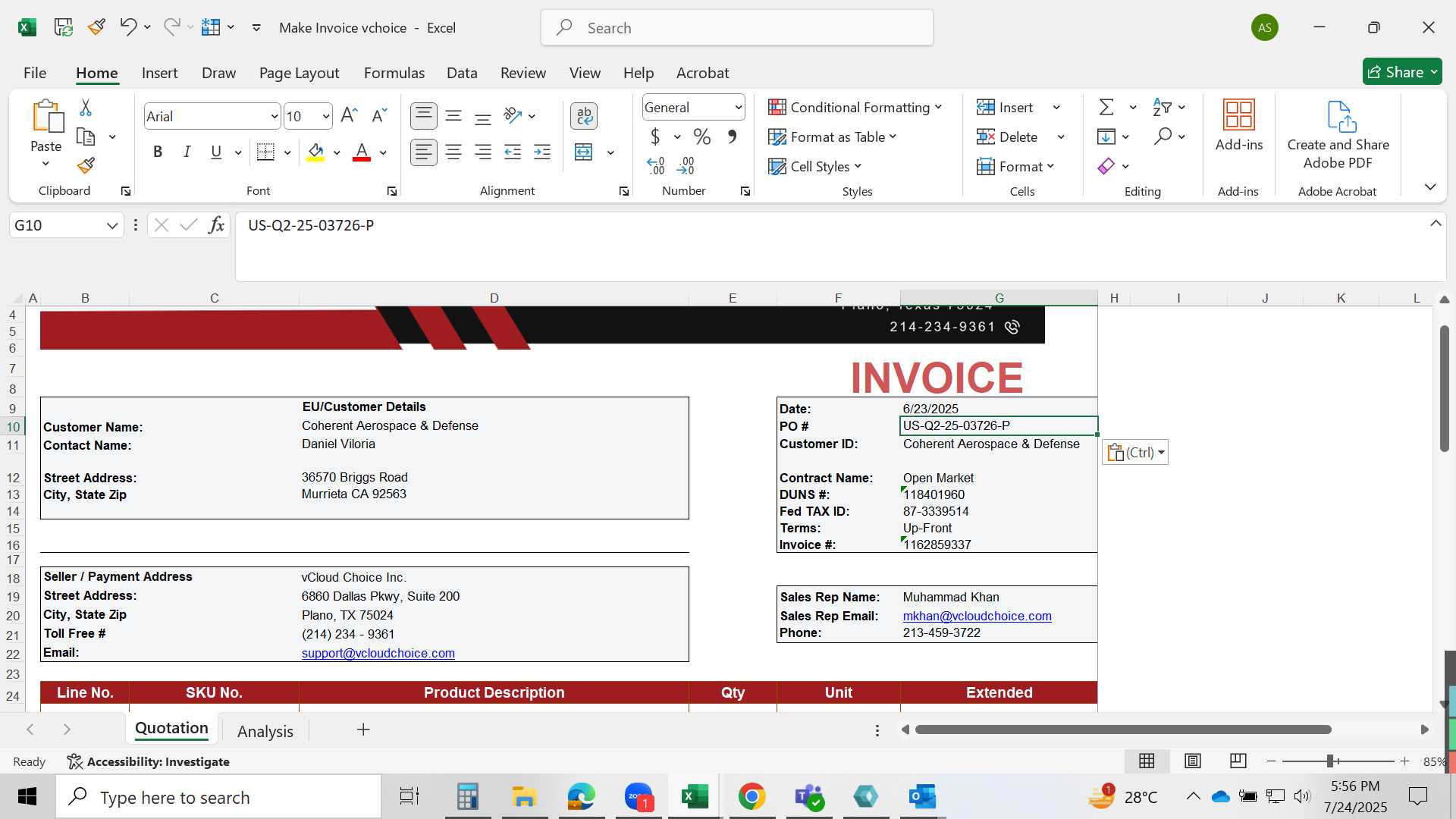1456x819 pixels.
Task: Switch to the Formulas ribbon tab
Action: point(394,73)
